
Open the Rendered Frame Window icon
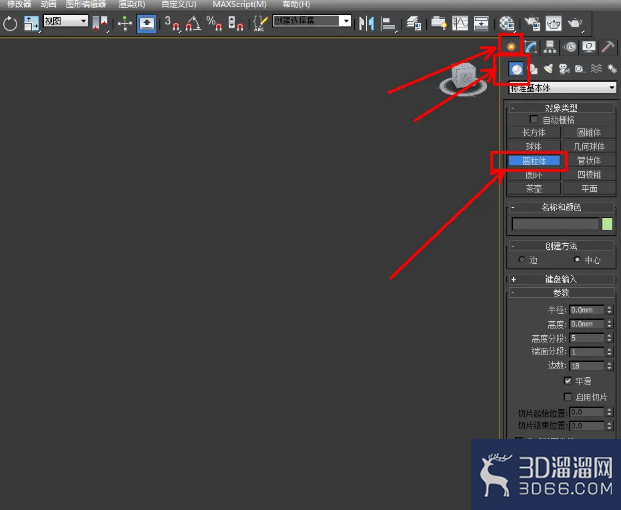(x=553, y=23)
